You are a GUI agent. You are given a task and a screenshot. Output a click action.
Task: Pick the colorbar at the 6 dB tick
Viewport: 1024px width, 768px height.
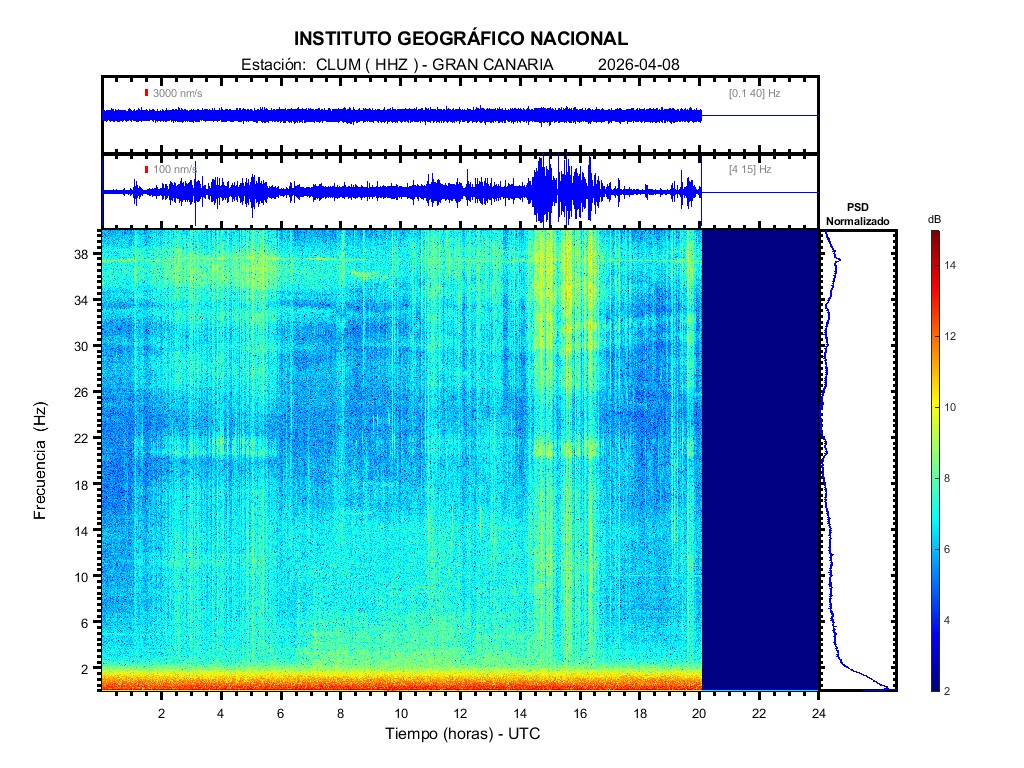tap(934, 550)
